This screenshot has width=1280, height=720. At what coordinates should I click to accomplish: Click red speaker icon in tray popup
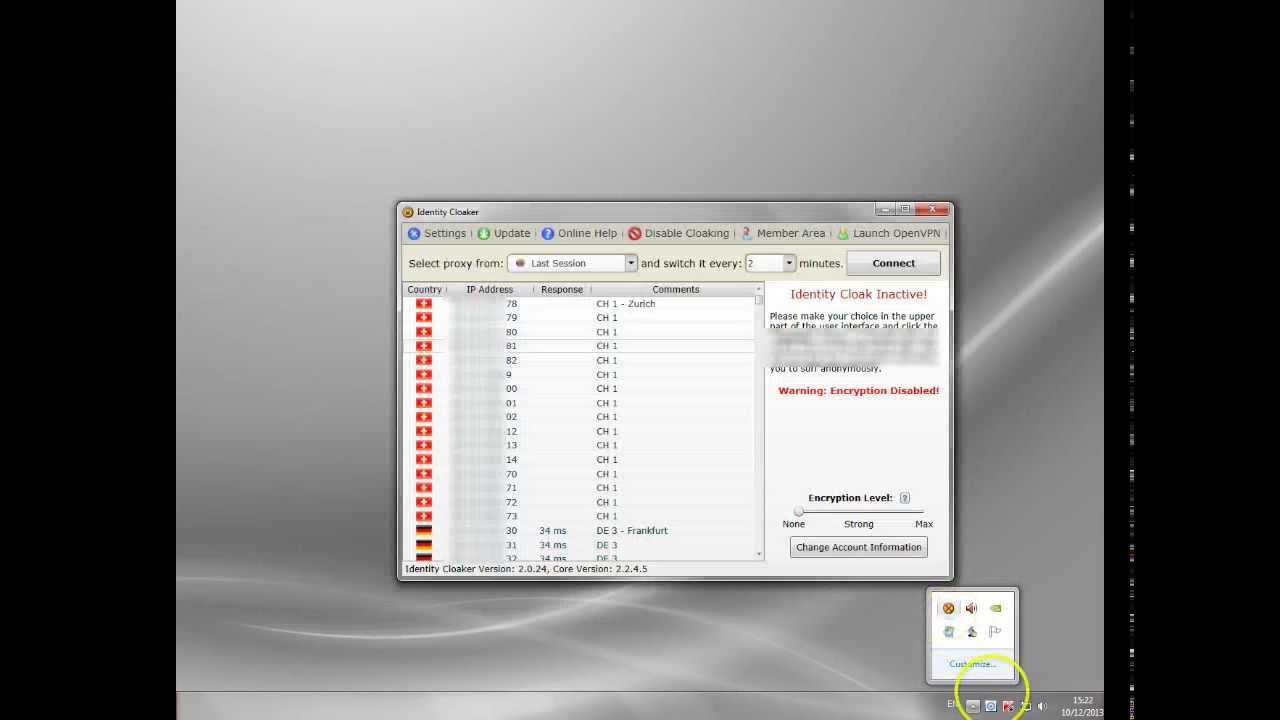(x=971, y=608)
